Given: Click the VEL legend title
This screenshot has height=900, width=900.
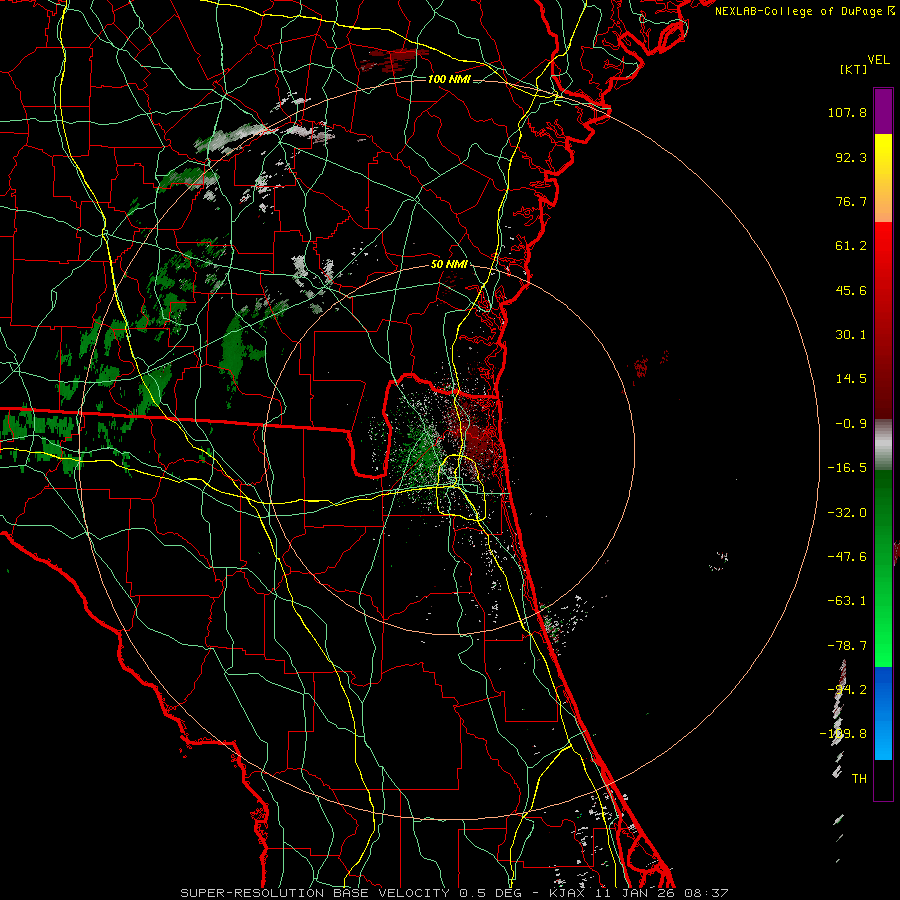Looking at the screenshot, I should [x=878, y=60].
